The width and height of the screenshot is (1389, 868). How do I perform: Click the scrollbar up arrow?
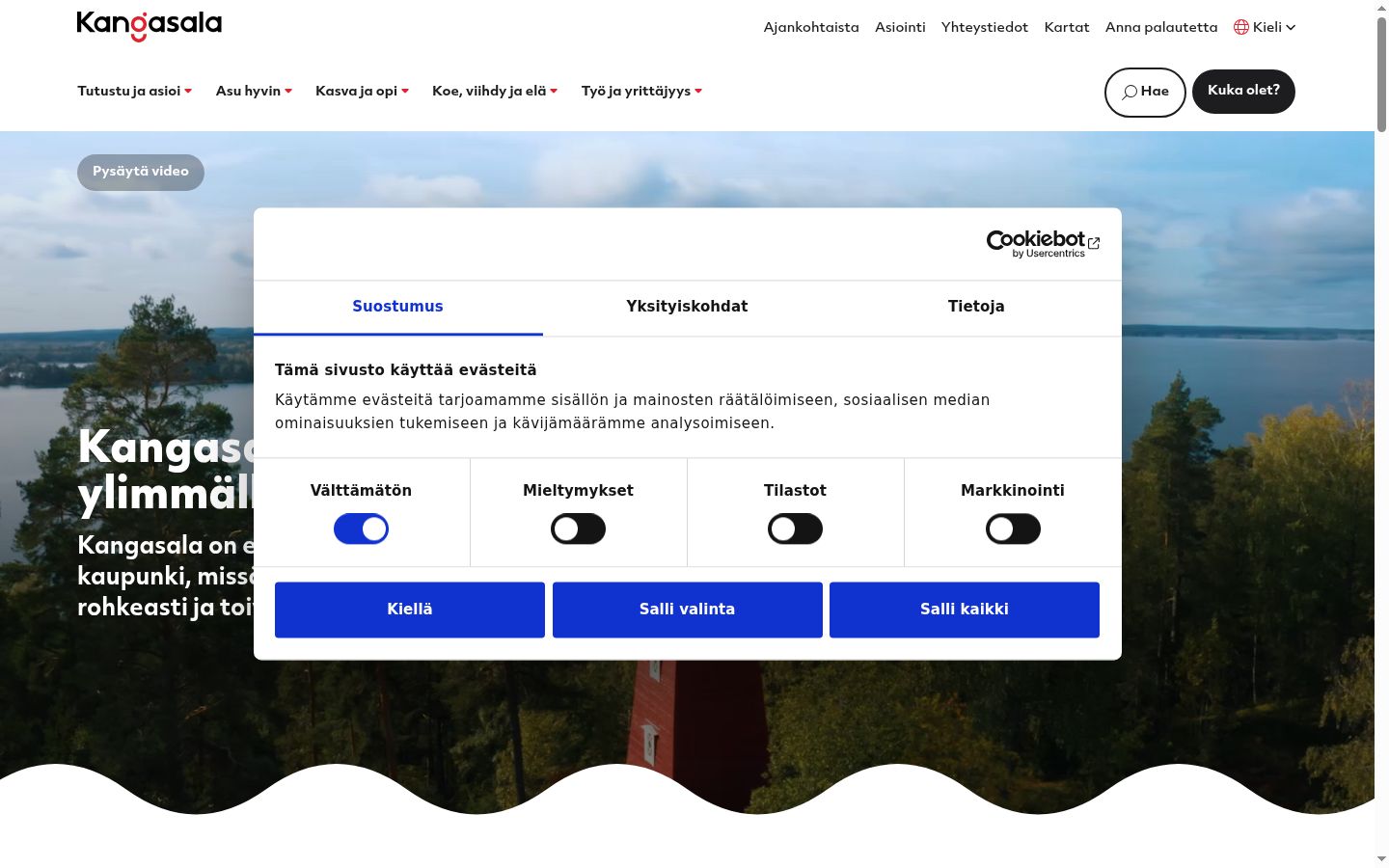tap(1381, 7)
